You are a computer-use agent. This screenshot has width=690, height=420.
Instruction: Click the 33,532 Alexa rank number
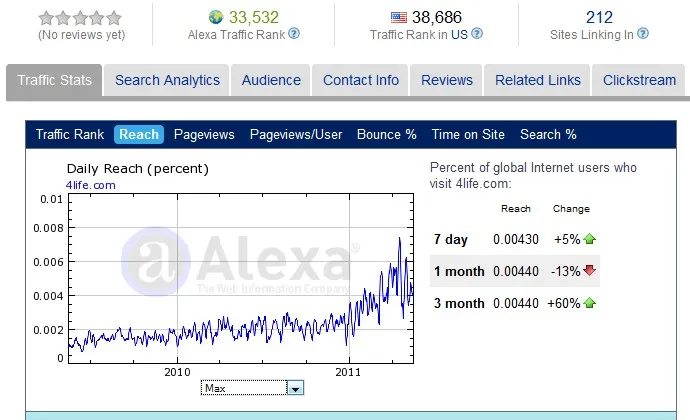[x=253, y=17]
